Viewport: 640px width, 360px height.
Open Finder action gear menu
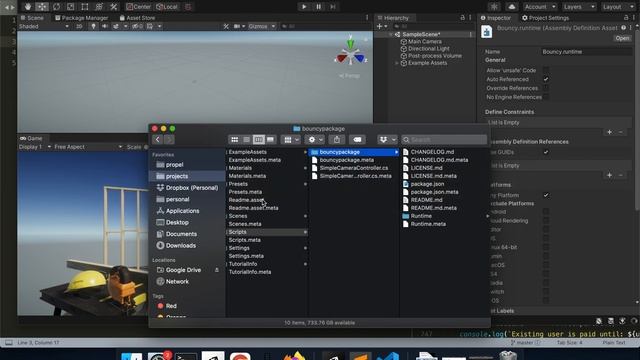[315, 140]
